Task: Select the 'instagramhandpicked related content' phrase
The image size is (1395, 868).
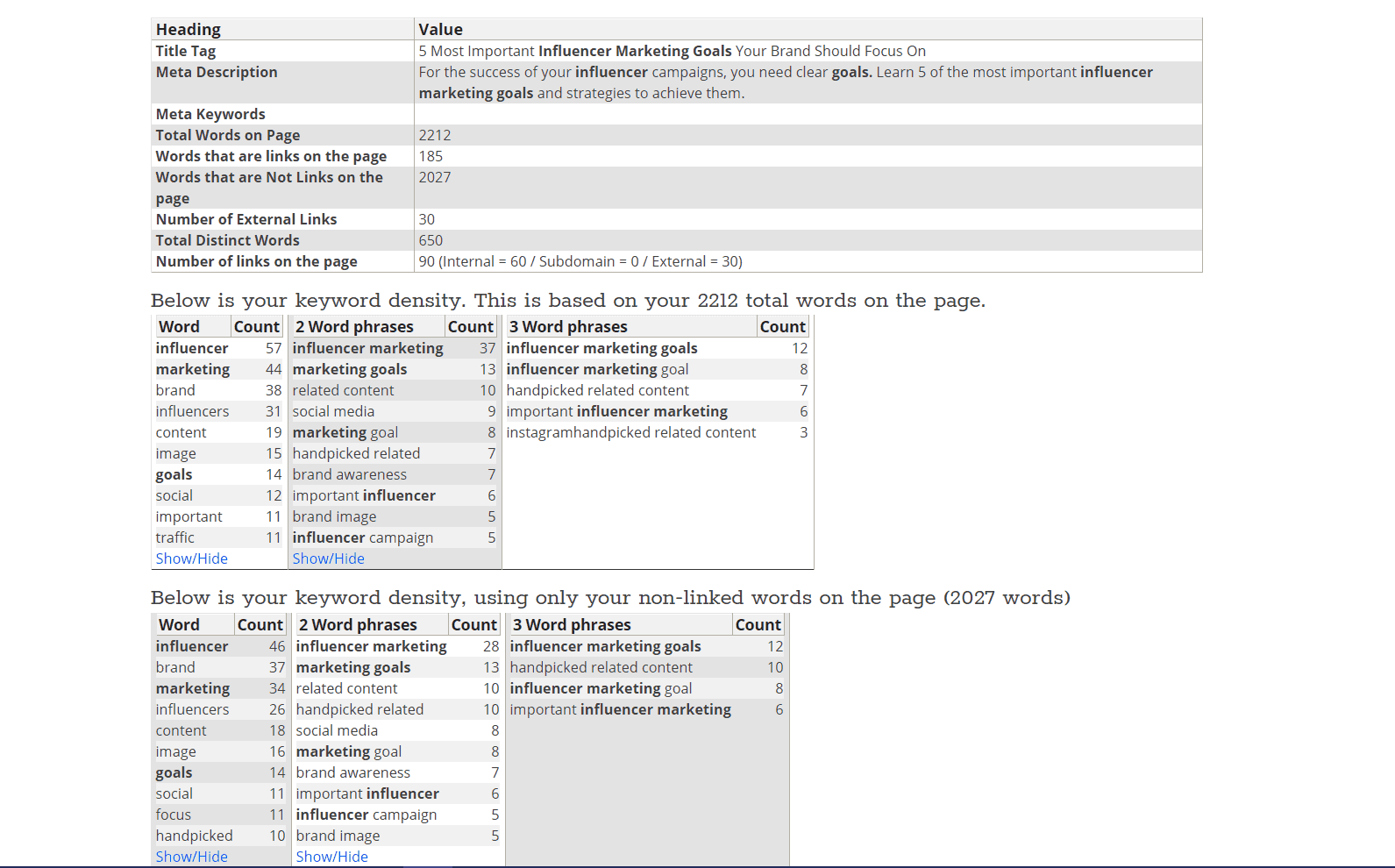Action: coord(630,432)
